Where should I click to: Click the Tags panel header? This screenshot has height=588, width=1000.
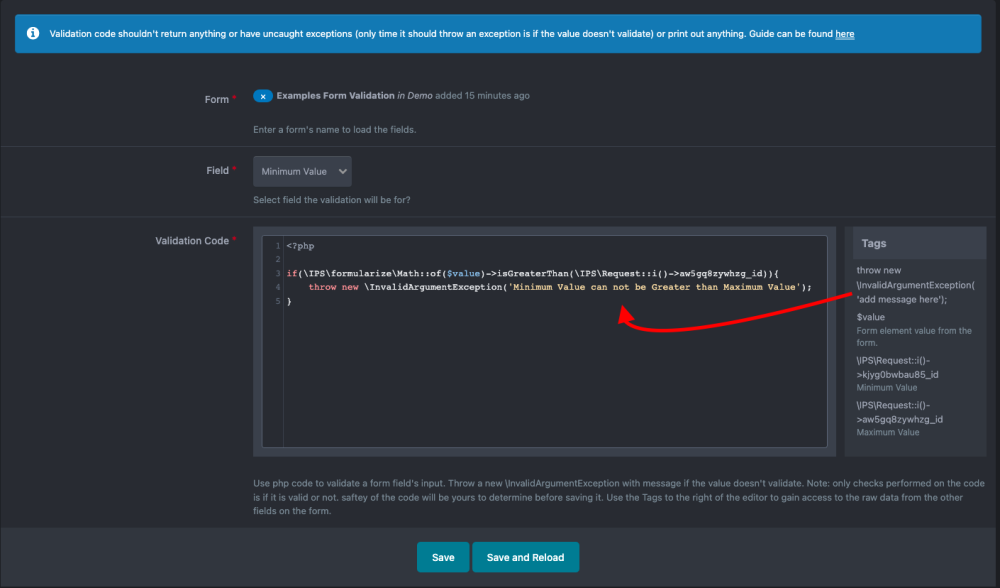point(873,243)
